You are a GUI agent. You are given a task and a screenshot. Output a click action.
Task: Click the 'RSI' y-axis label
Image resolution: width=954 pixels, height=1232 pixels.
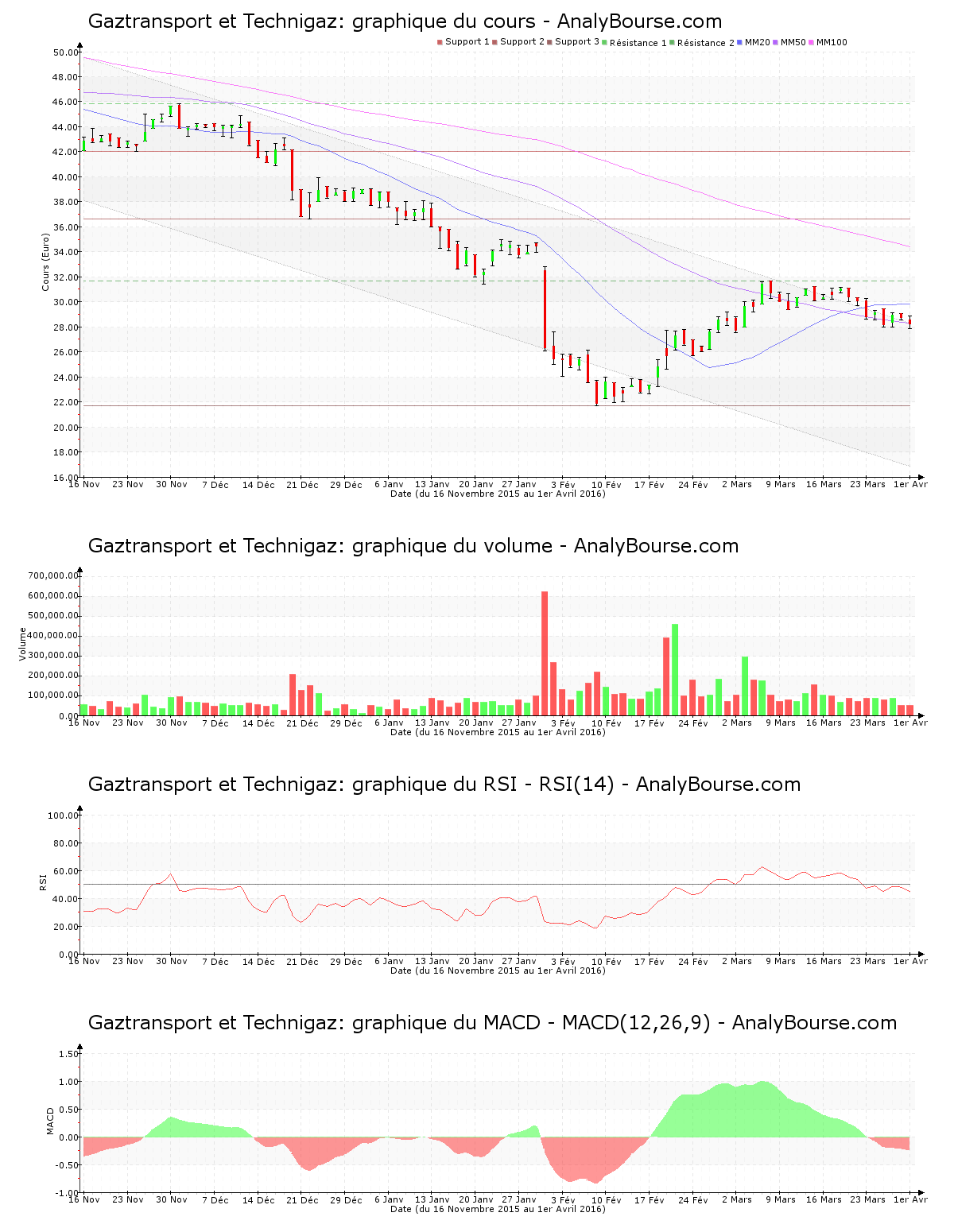(x=44, y=881)
